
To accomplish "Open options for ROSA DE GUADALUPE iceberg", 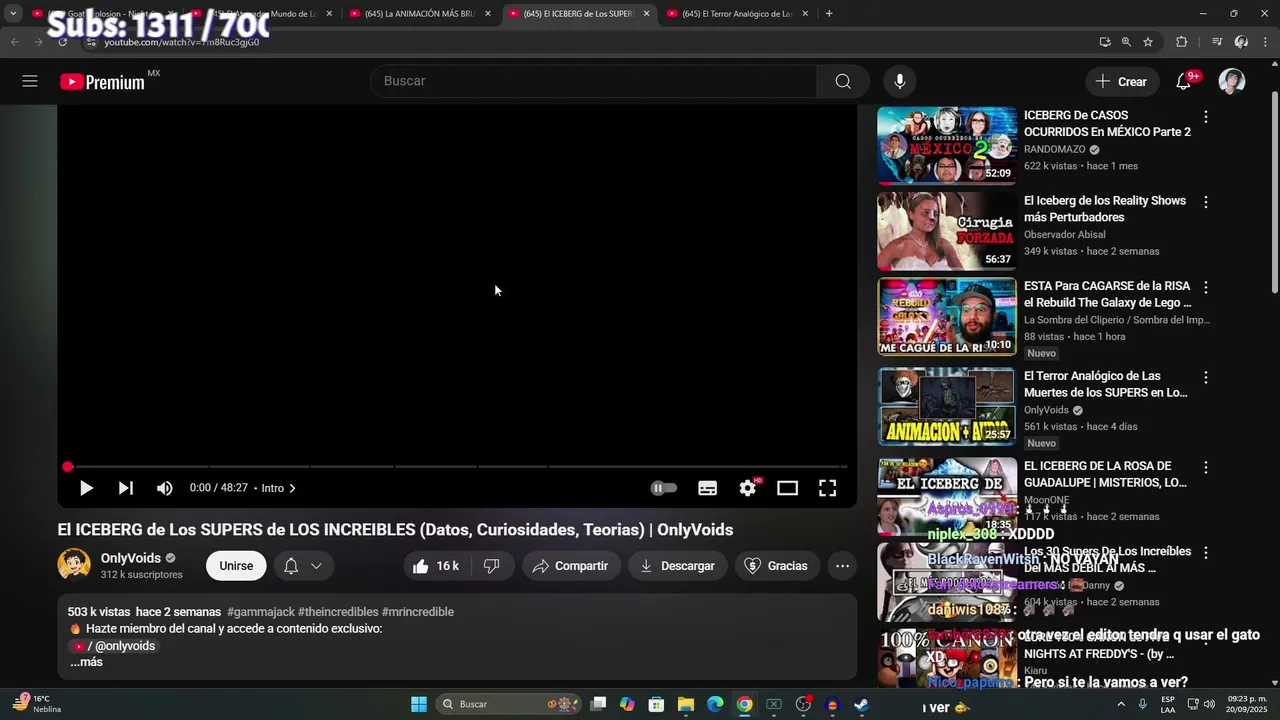I will pyautogui.click(x=1206, y=467).
